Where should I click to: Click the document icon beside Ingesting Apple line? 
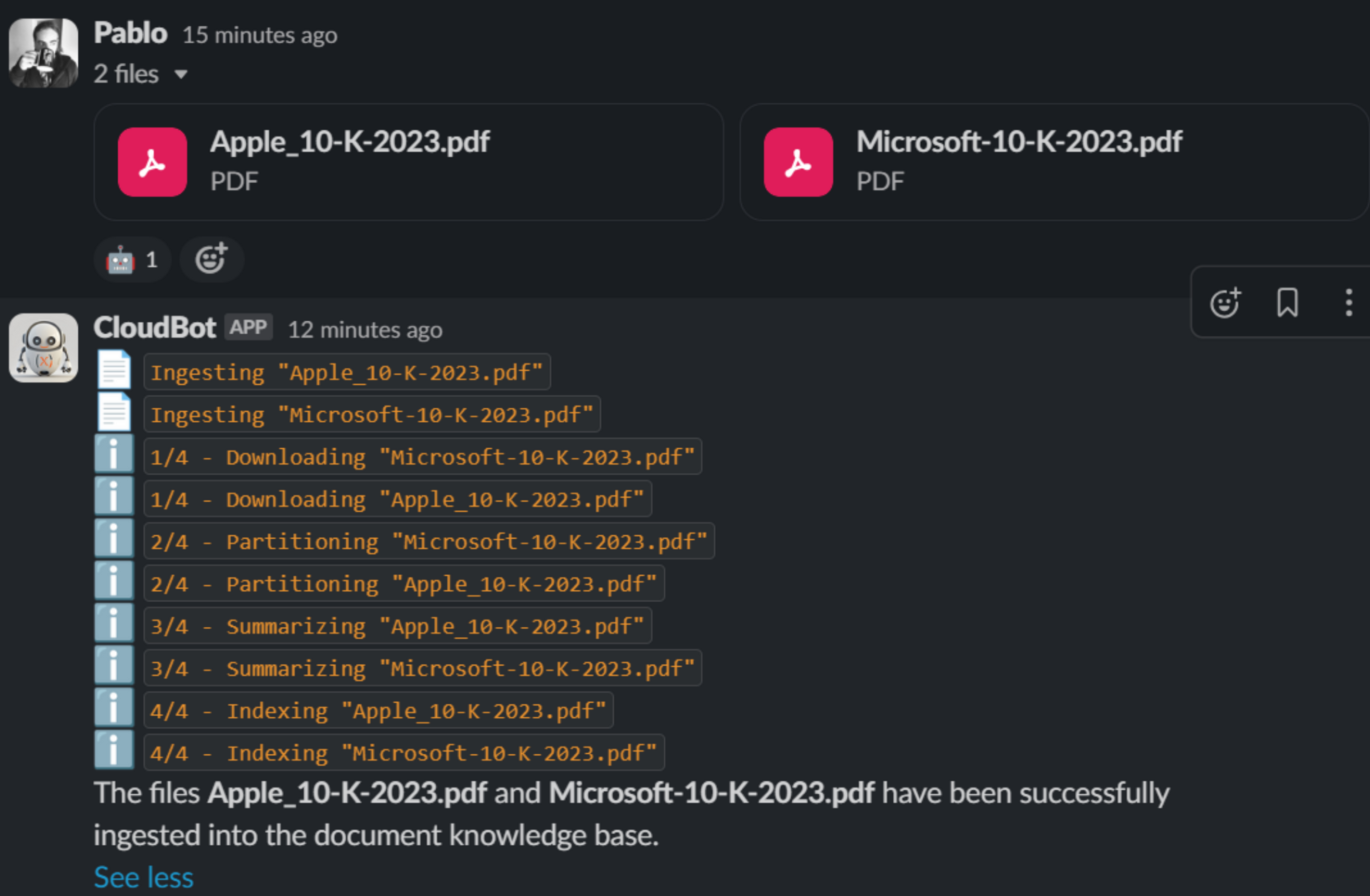114,370
